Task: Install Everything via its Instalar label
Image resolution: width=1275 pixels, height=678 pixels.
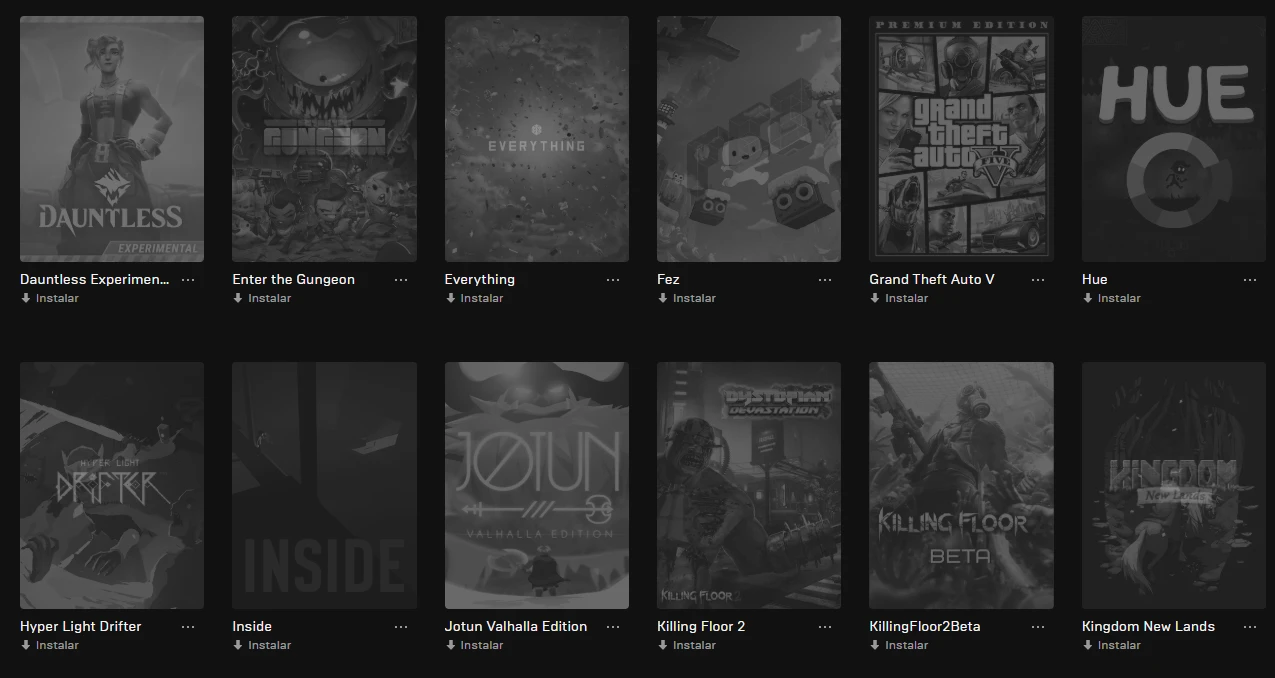Action: coord(482,298)
